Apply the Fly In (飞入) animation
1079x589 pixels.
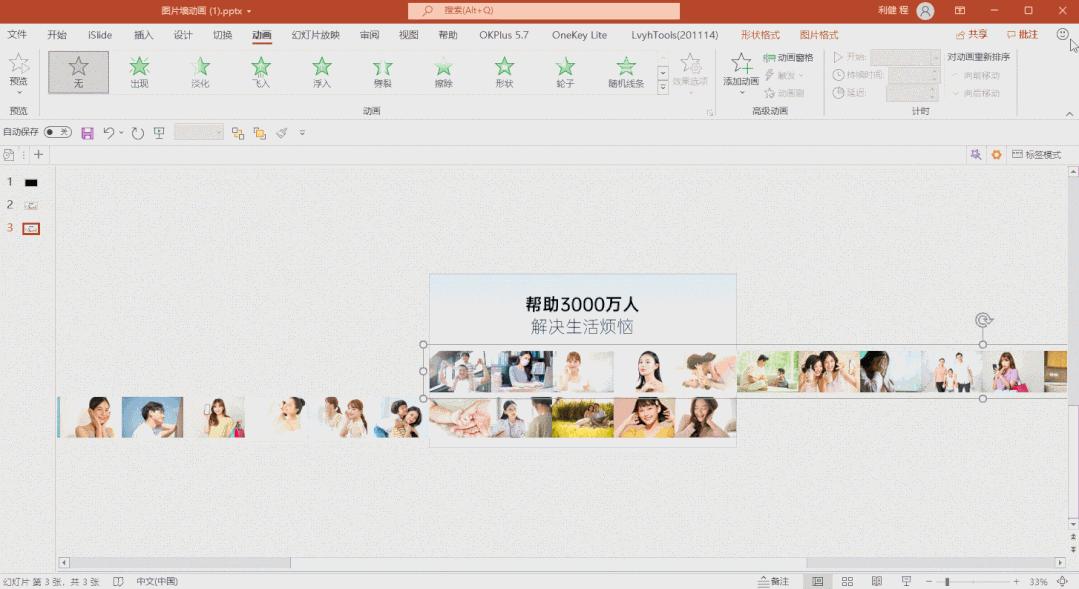pyautogui.click(x=260, y=70)
